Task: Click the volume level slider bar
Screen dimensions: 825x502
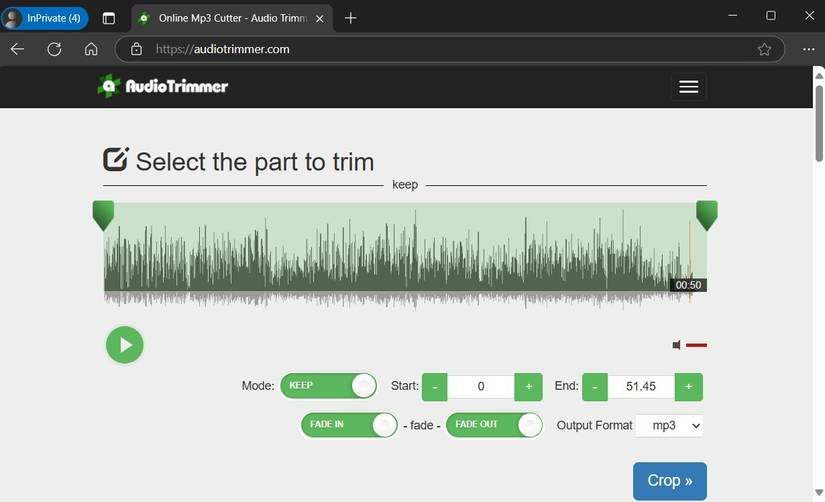Action: (x=696, y=345)
